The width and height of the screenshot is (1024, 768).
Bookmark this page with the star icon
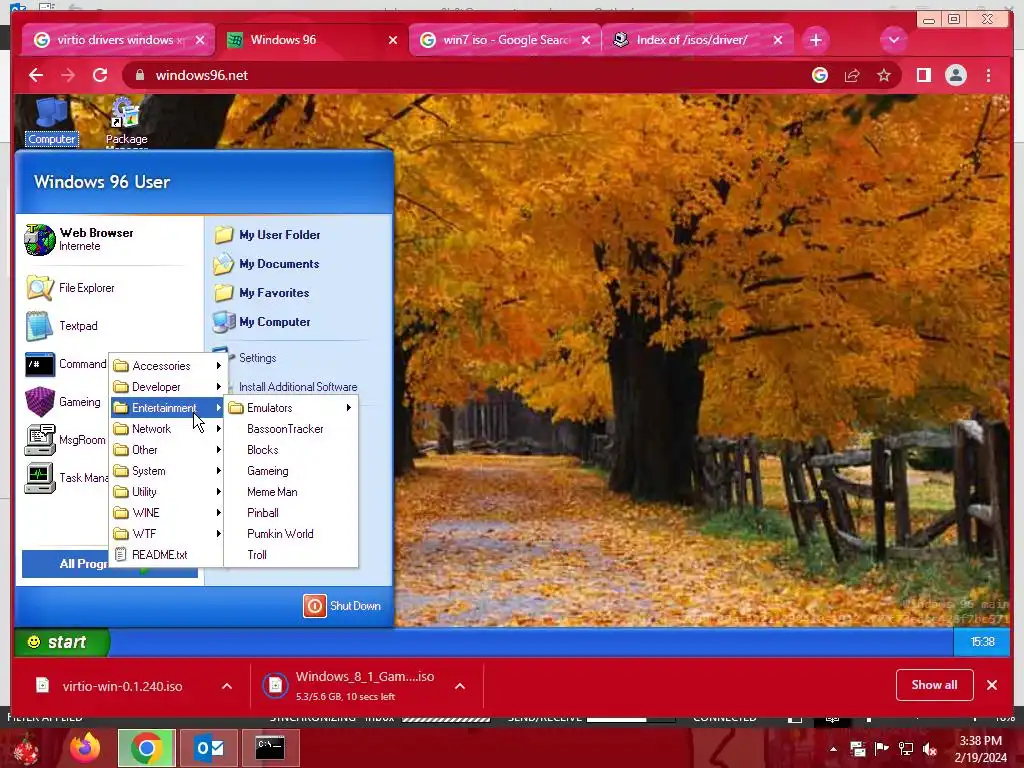[884, 75]
